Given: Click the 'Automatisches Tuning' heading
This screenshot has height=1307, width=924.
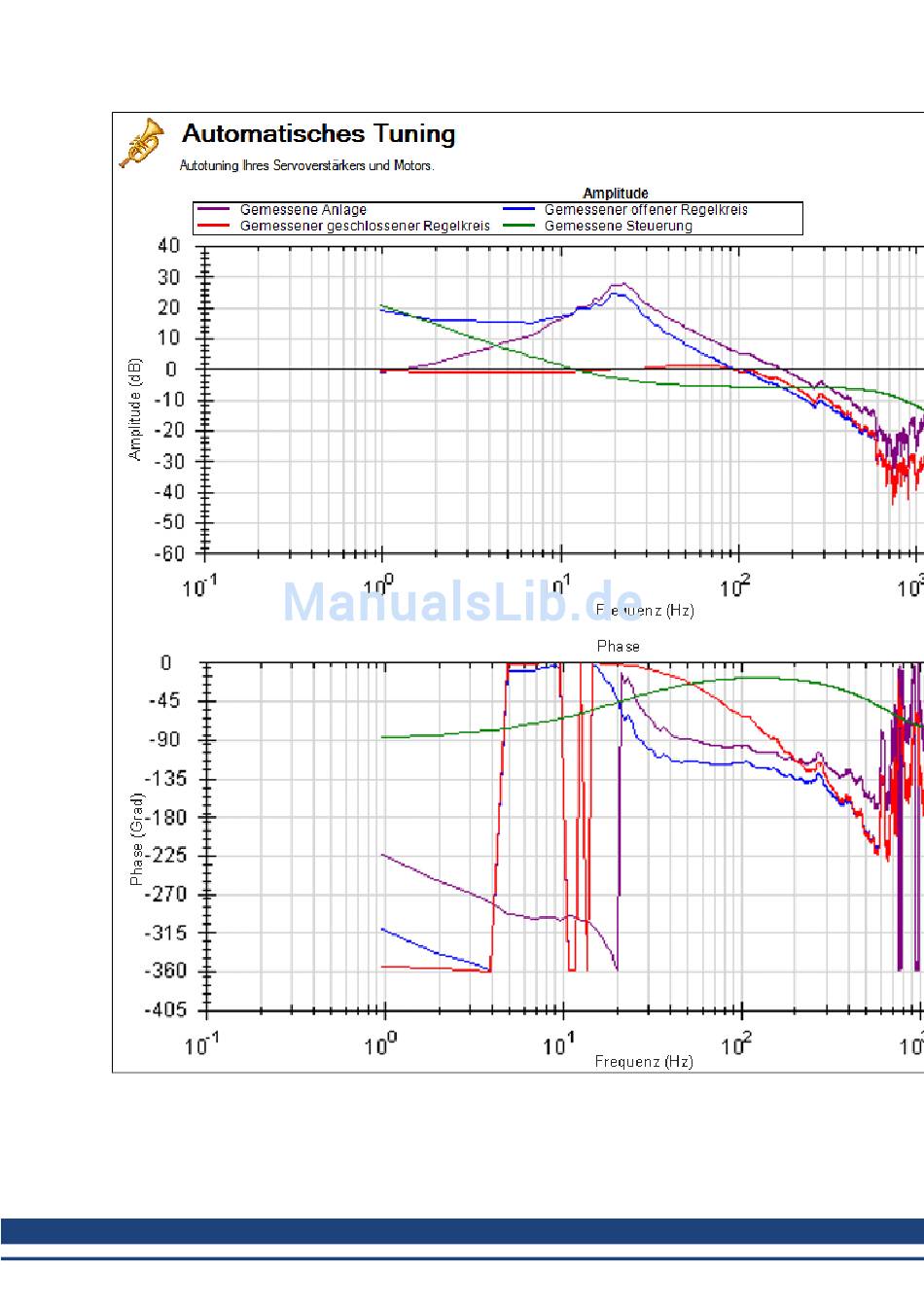Looking at the screenshot, I should point(319,133).
